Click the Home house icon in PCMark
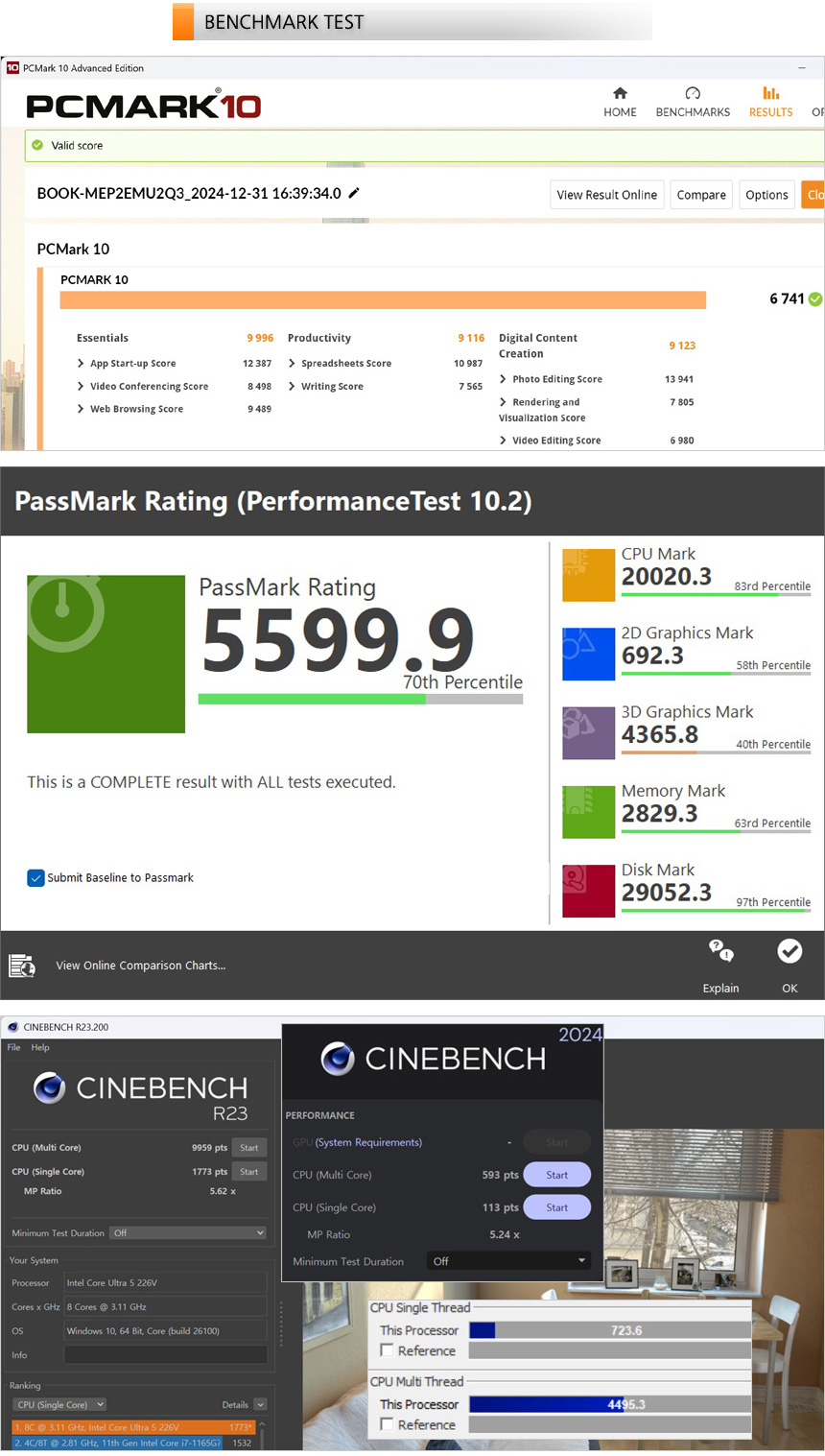This screenshot has width=825, height=1456. click(620, 93)
